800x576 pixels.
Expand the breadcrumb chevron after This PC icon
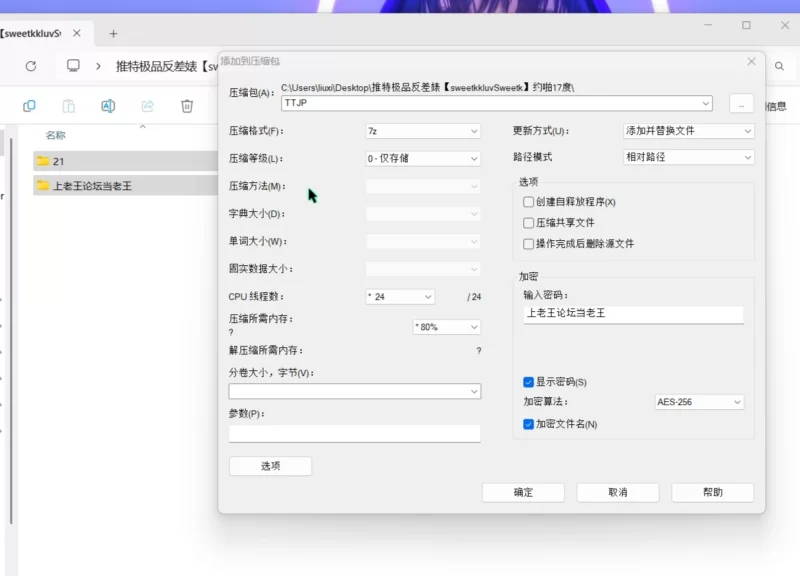[98, 66]
